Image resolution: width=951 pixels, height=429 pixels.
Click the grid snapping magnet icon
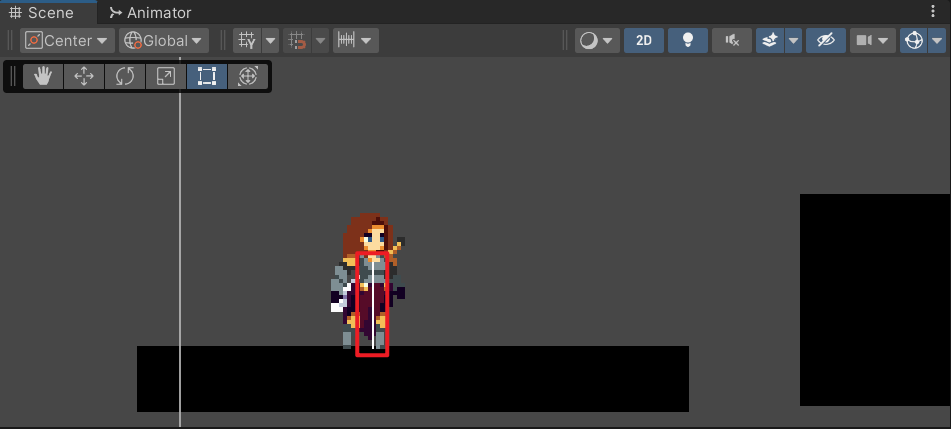click(x=297, y=41)
